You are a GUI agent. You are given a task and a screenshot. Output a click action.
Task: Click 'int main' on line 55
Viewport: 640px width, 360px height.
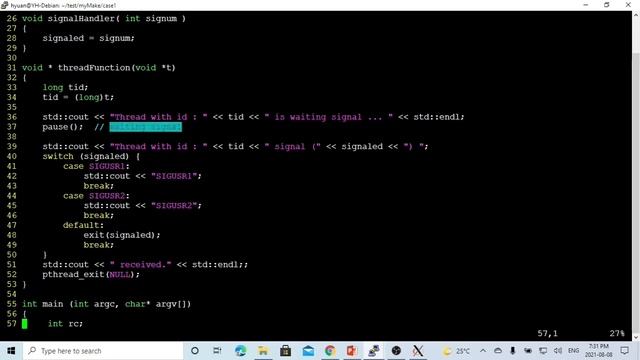pos(42,304)
